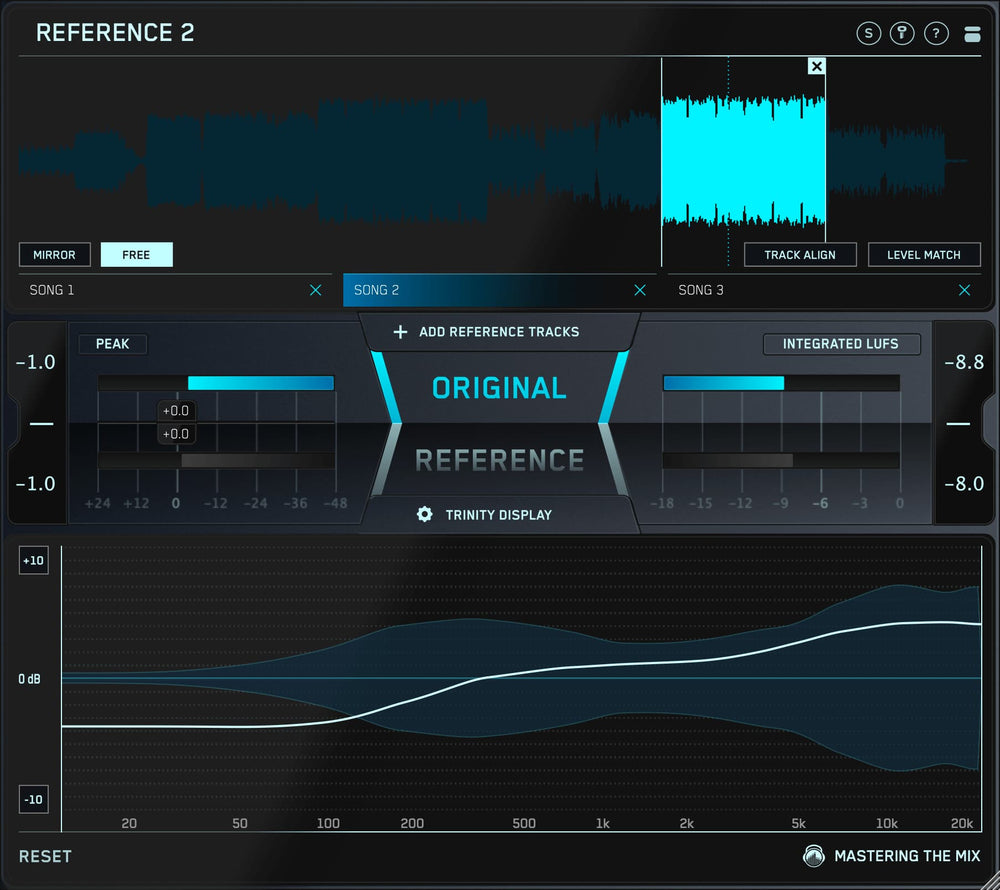Change the Integrated LUFS meter mode
Screen dimensions: 1000x890
pos(842,343)
